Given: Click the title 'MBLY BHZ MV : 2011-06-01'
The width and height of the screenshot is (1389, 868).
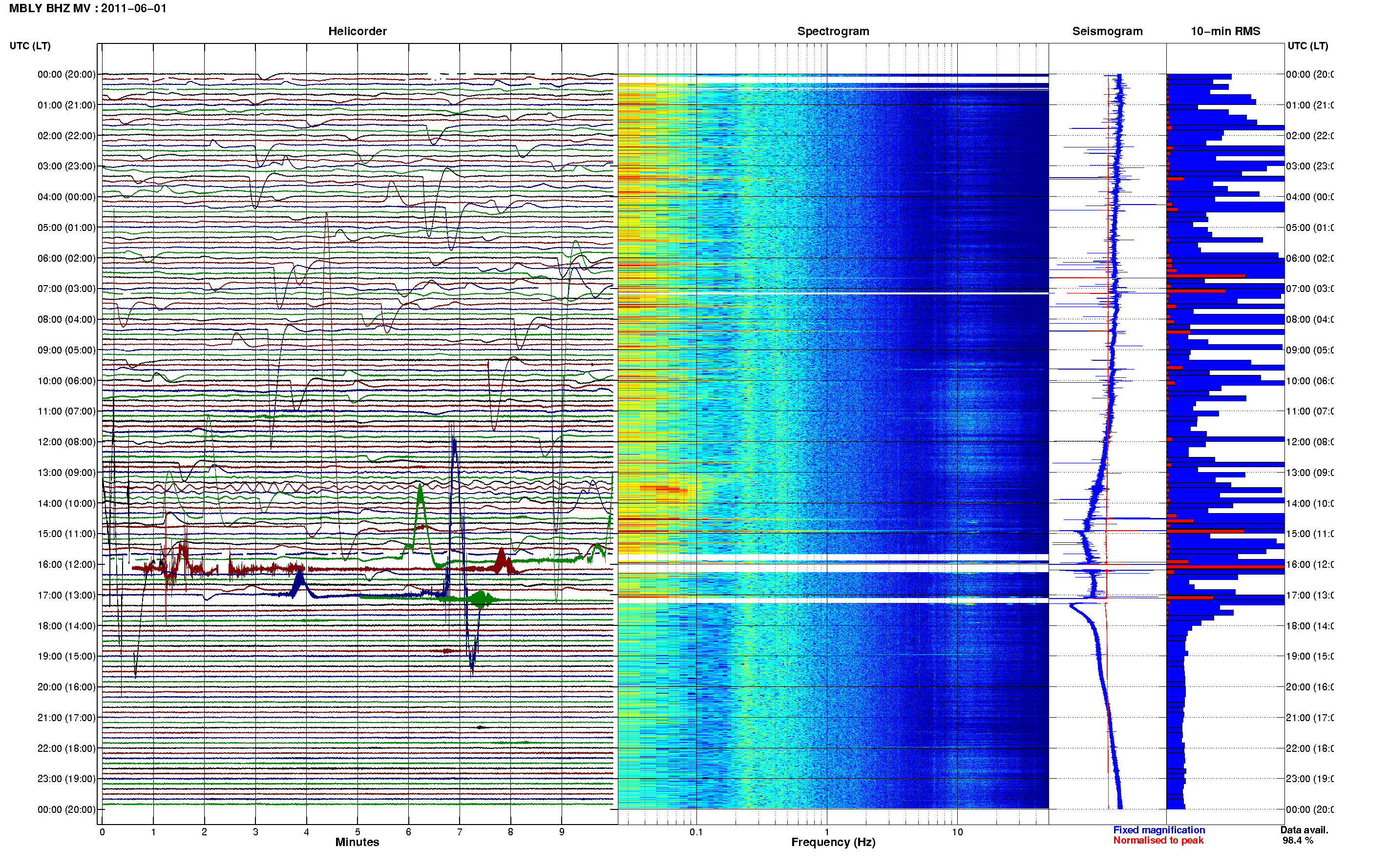Looking at the screenshot, I should click(x=88, y=9).
